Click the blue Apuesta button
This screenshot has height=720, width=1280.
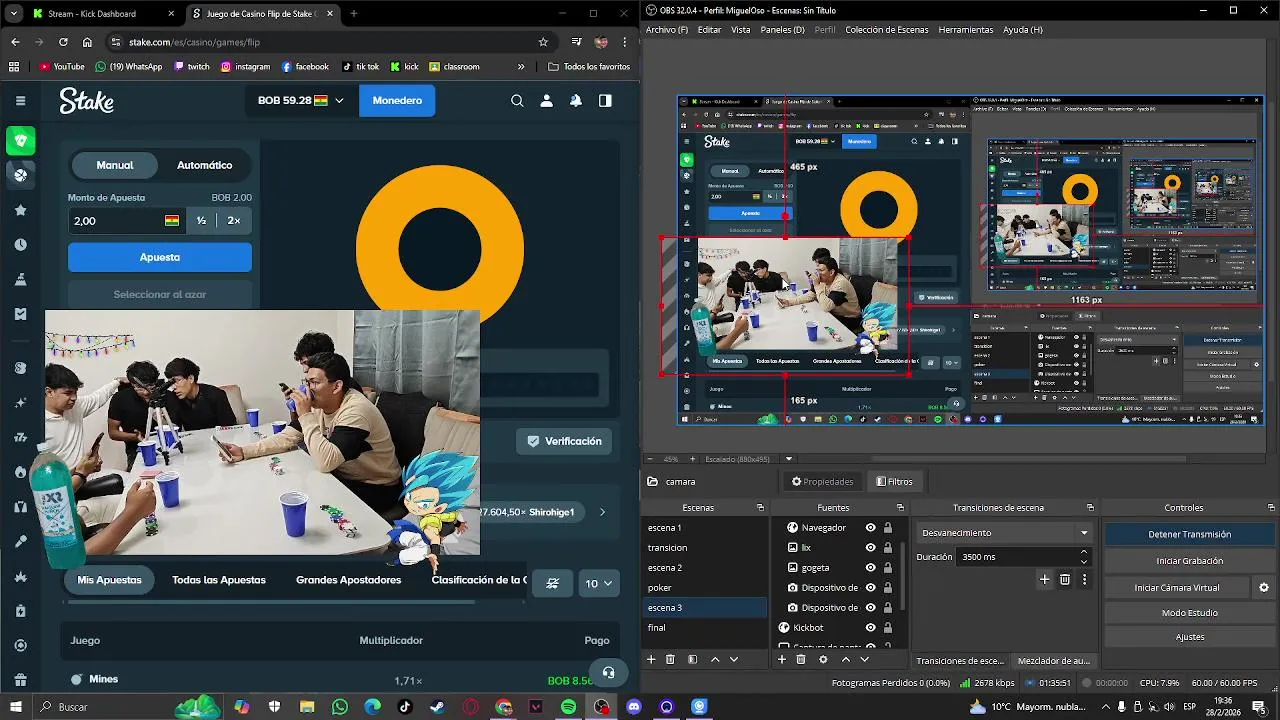pyautogui.click(x=160, y=257)
